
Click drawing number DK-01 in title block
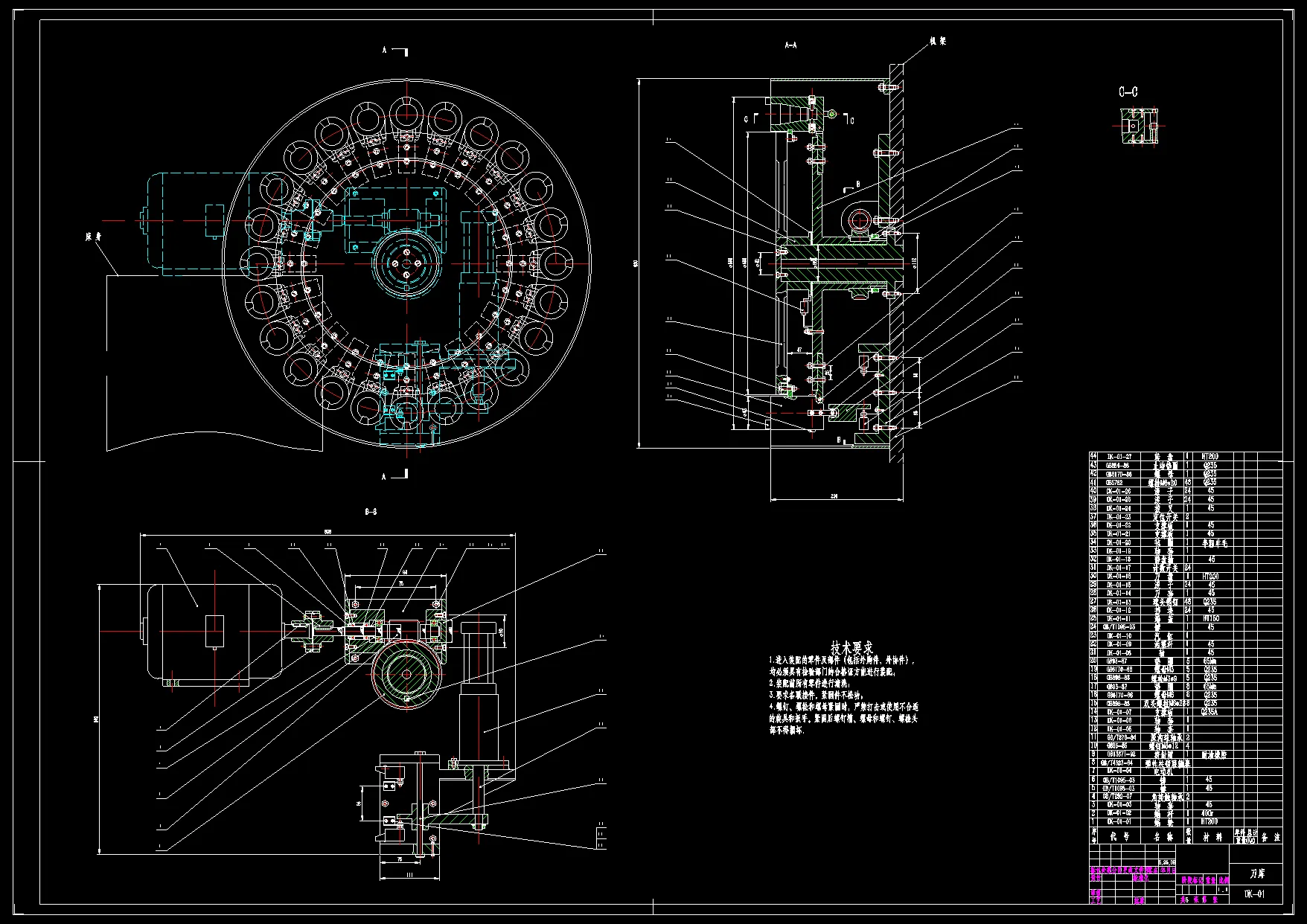pyautogui.click(x=1256, y=894)
